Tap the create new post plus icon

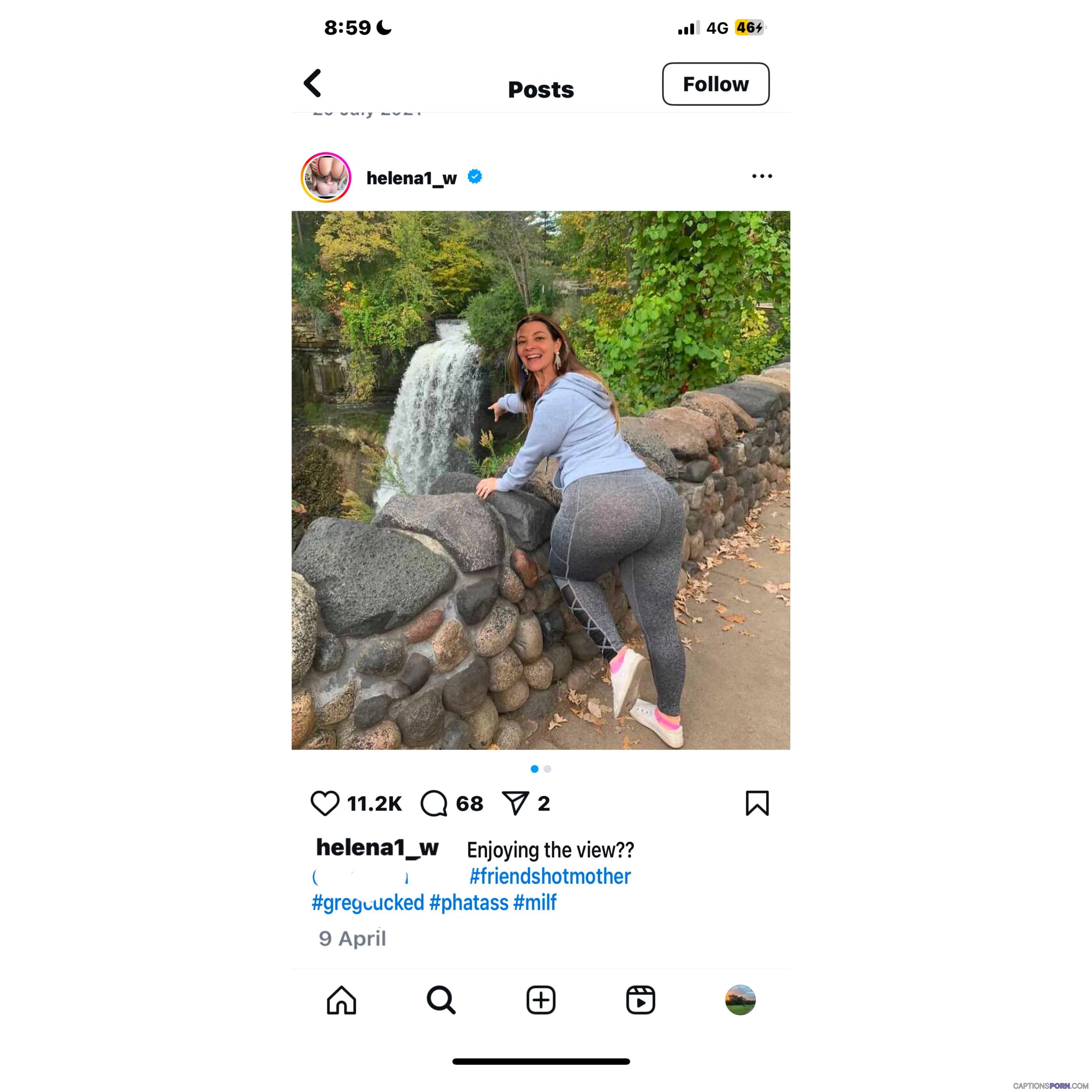pos(541,1000)
